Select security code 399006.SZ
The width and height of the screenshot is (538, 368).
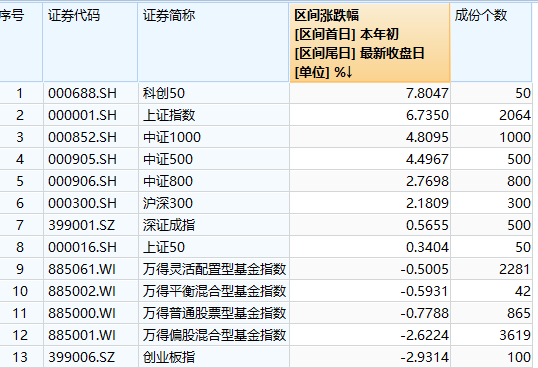[81, 357]
